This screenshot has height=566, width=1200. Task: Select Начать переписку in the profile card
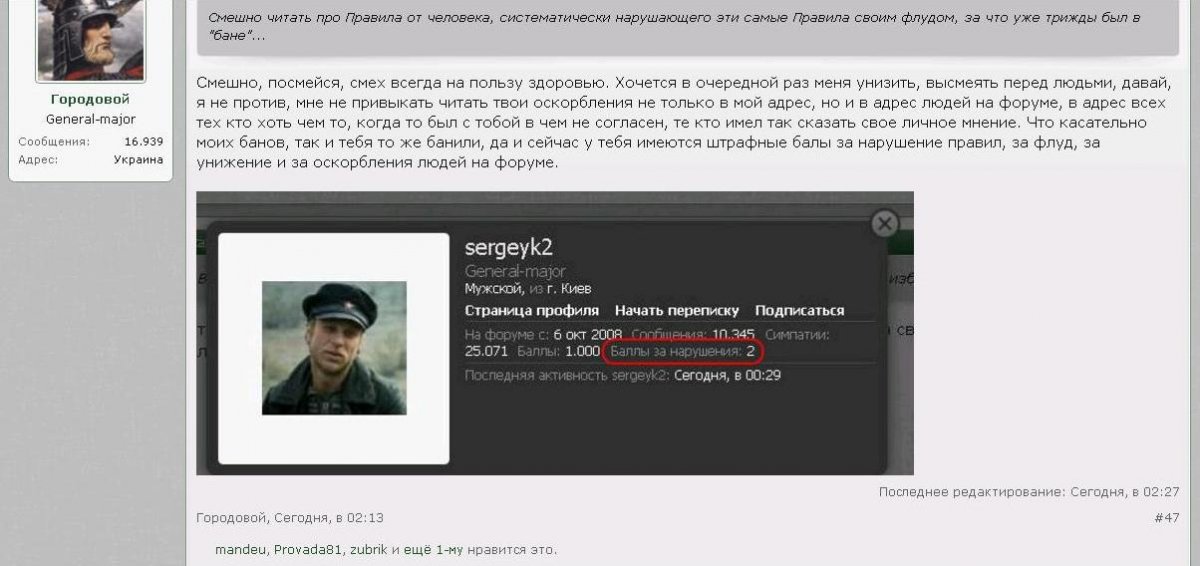coord(677,311)
